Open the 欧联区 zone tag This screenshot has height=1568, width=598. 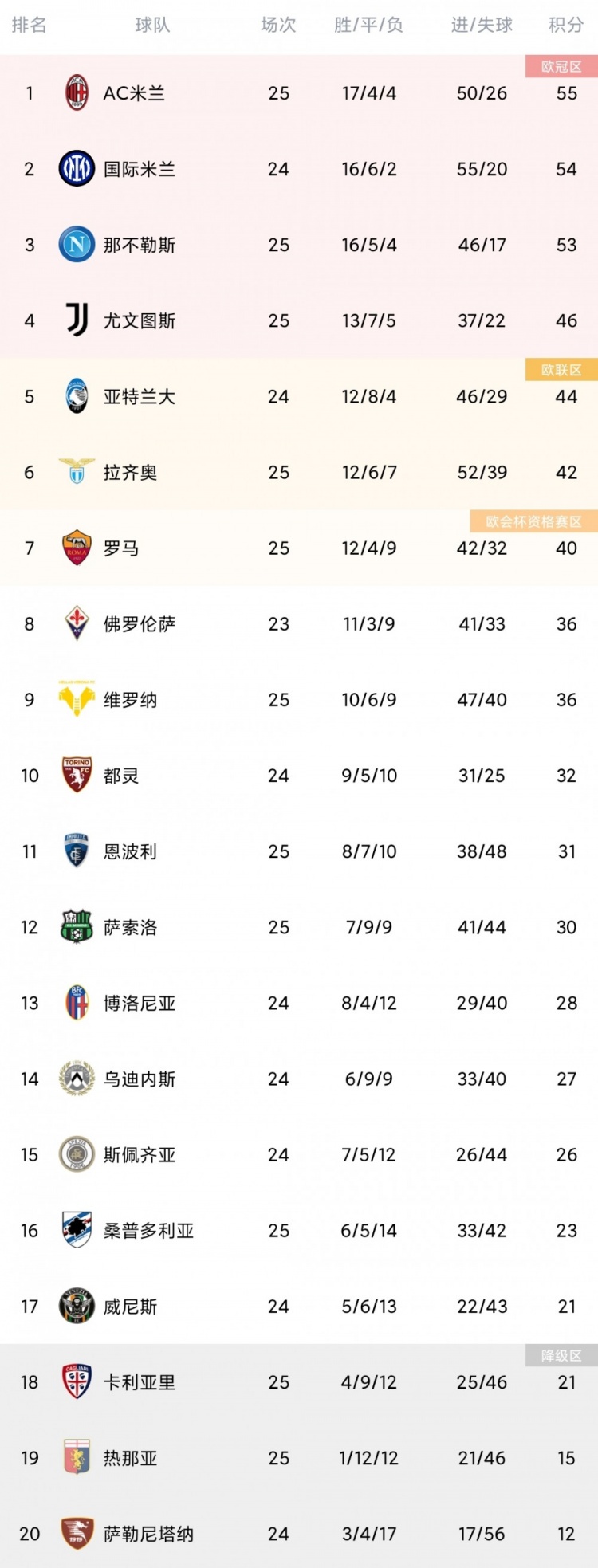[x=561, y=370]
